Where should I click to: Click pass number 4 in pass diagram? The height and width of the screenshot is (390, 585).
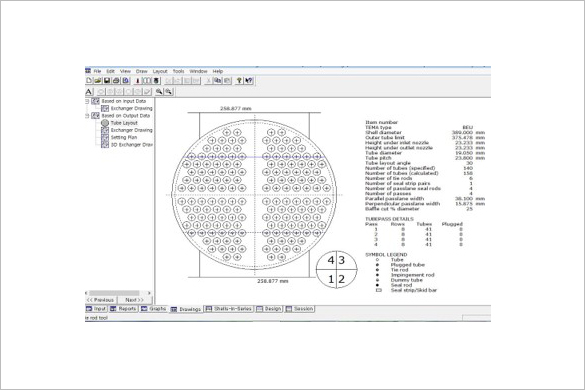click(331, 260)
